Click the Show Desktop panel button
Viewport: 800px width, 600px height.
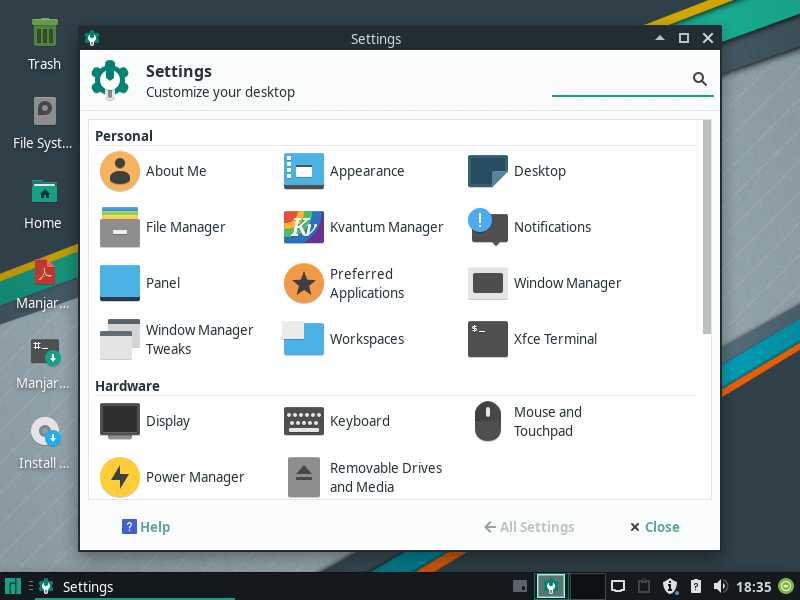(x=519, y=586)
